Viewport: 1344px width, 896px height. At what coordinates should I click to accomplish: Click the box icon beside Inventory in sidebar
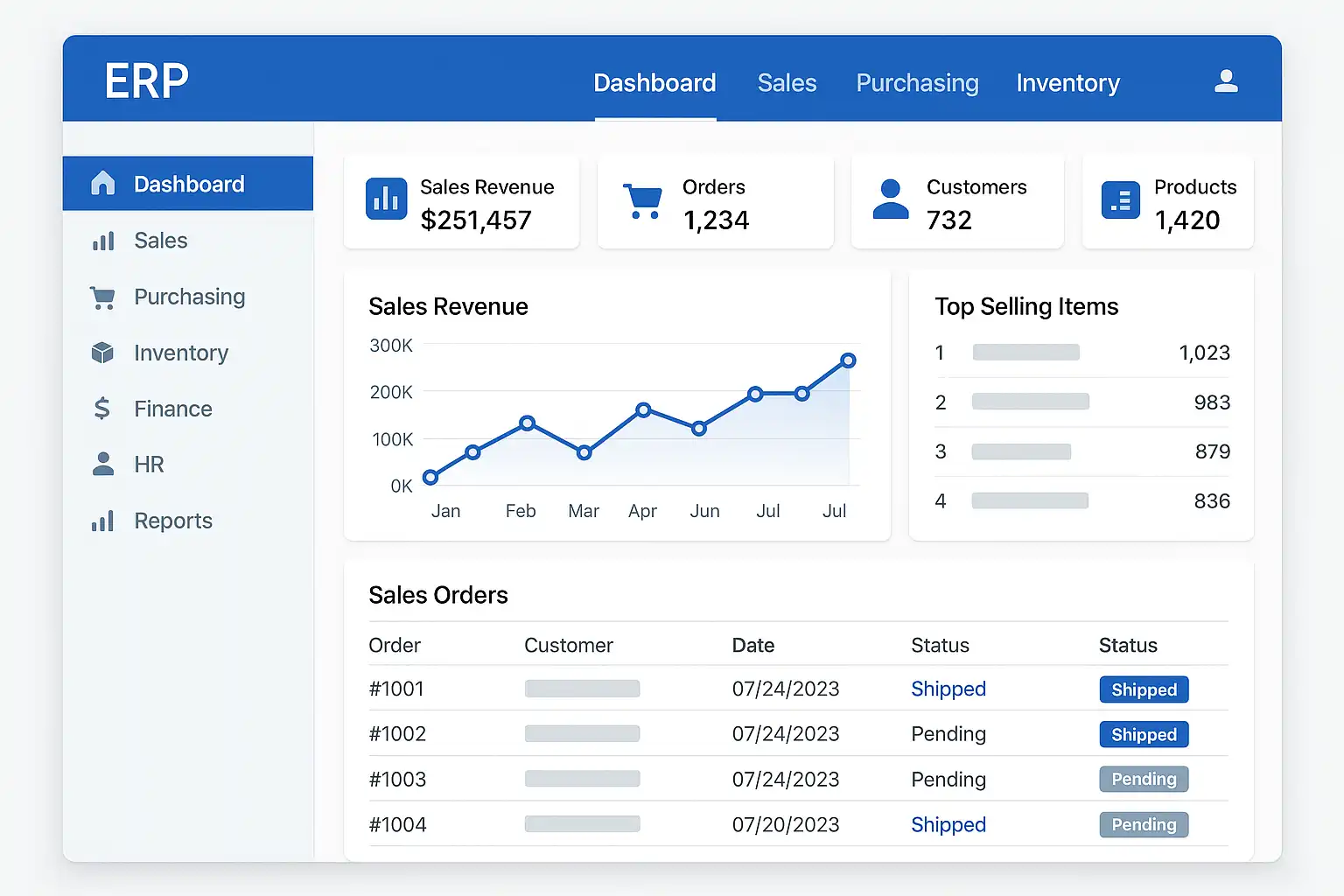point(103,353)
